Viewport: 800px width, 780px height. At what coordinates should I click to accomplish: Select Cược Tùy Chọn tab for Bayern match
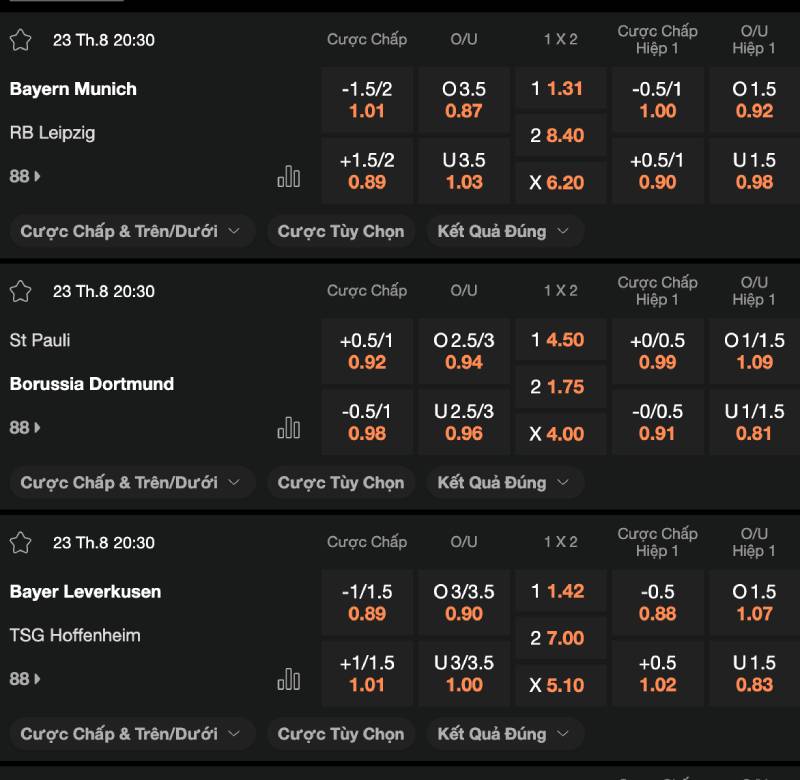pos(340,231)
